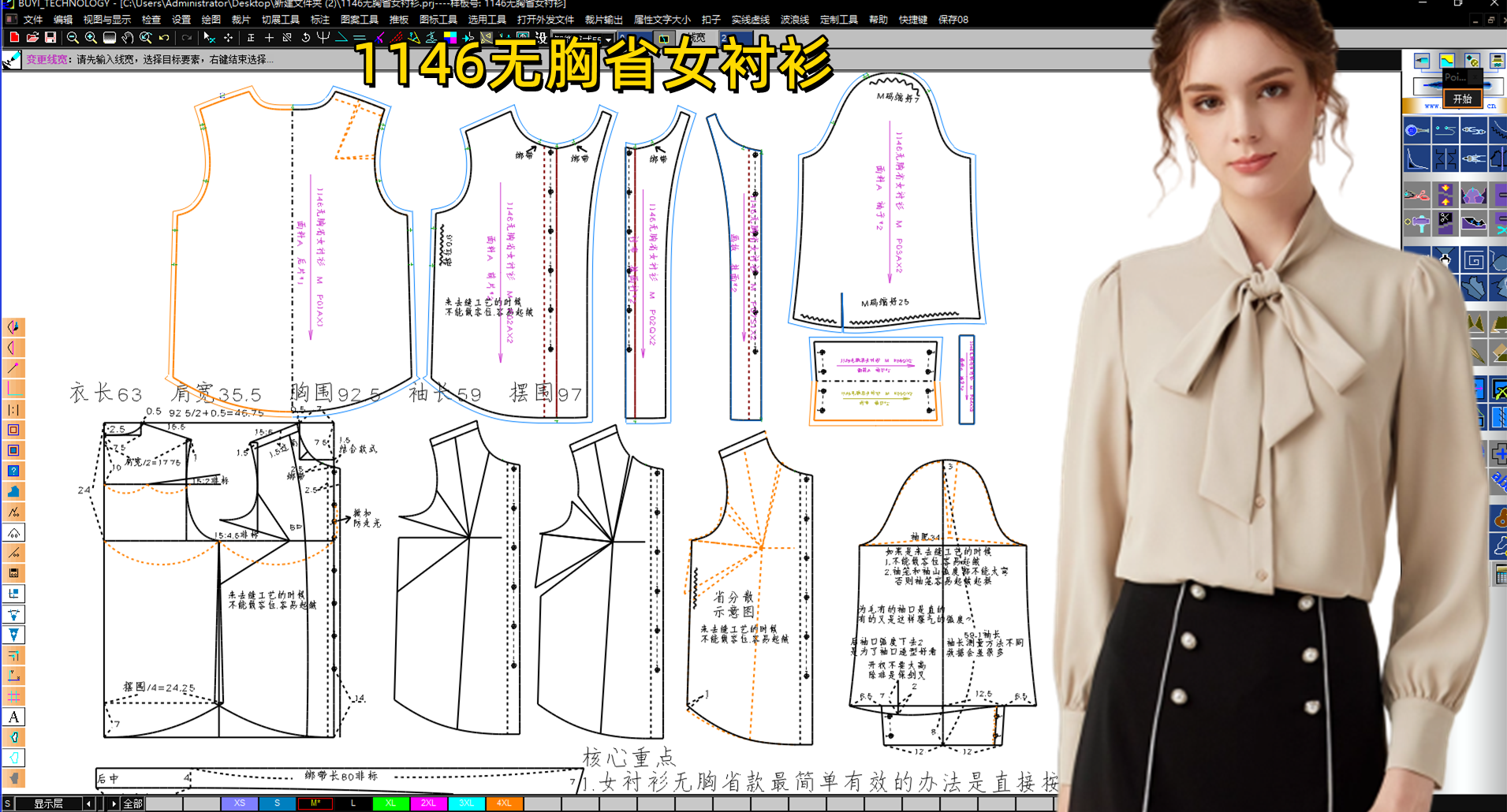Select the pan hand tool
The width and height of the screenshot is (1507, 812).
coord(127,37)
